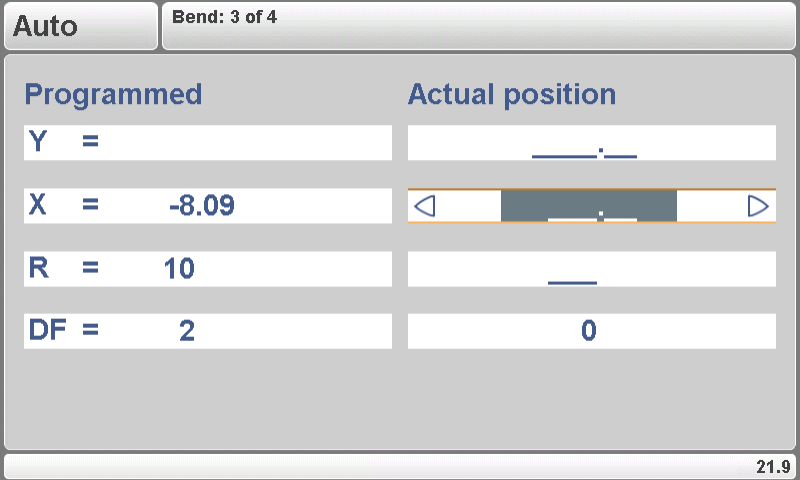Click the Y axis label
The height and width of the screenshot is (480, 800).
[x=38, y=143]
